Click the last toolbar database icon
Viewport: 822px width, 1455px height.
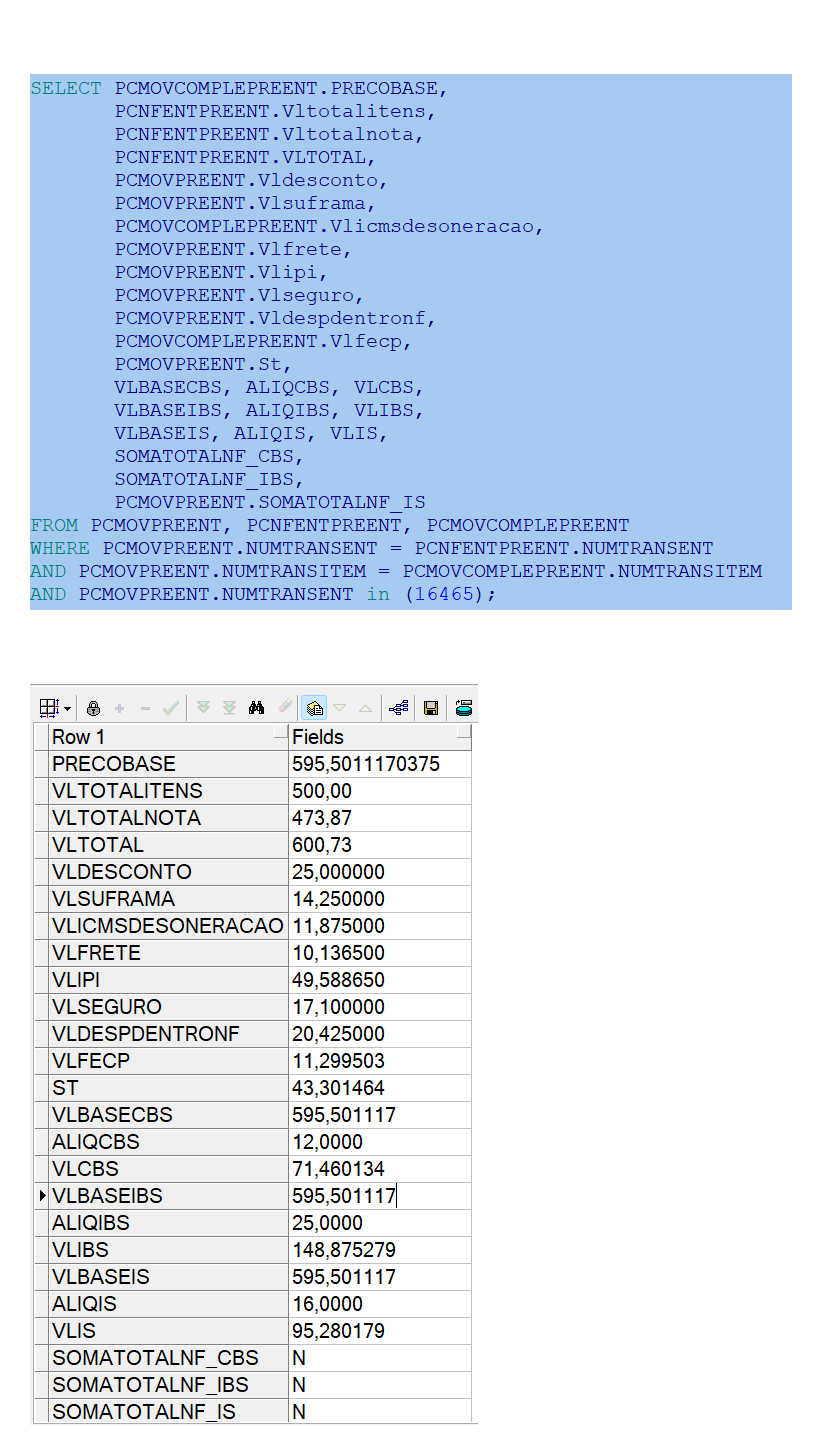point(464,708)
